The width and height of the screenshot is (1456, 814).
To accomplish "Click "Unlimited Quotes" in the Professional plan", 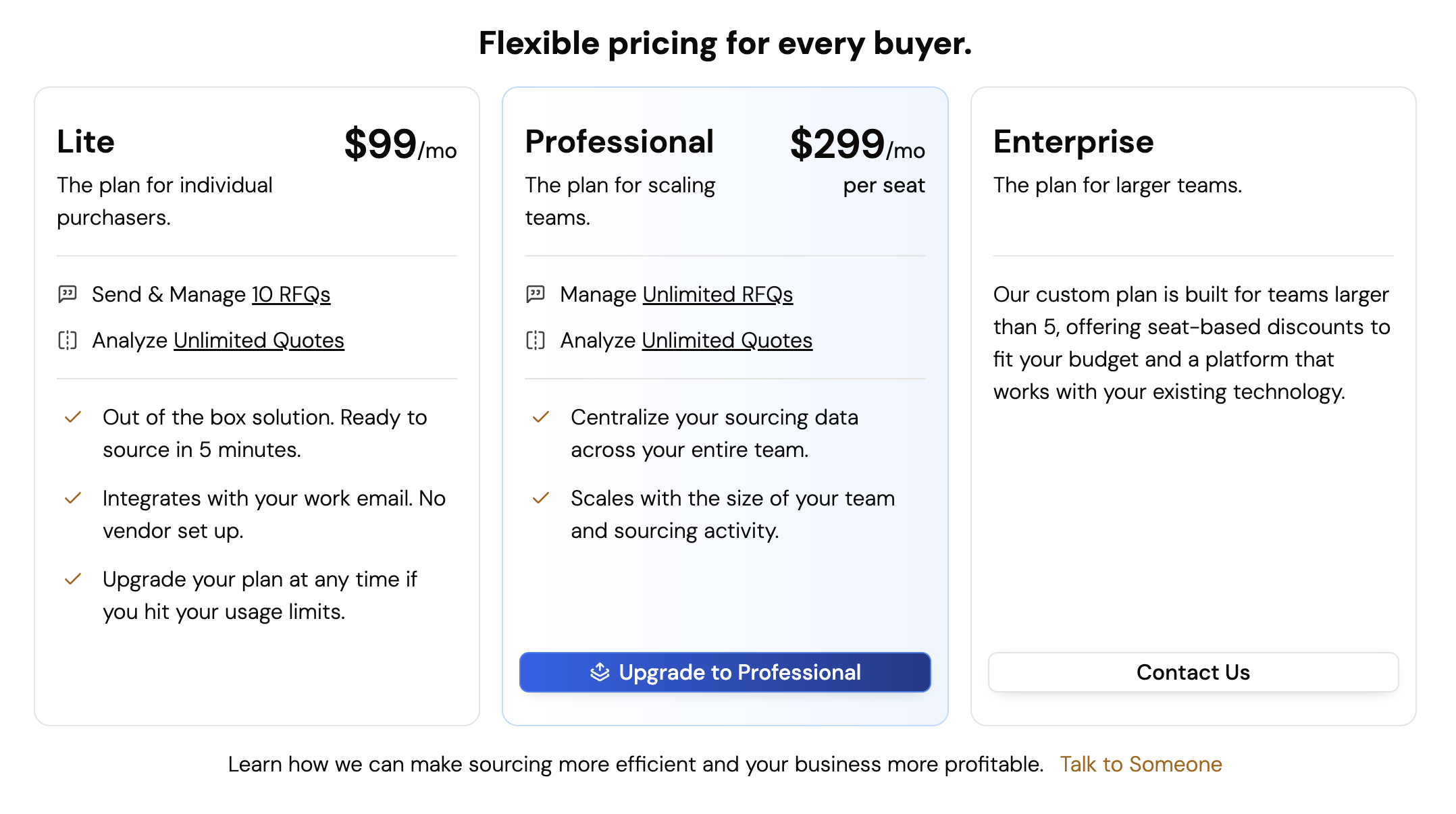I will [727, 340].
